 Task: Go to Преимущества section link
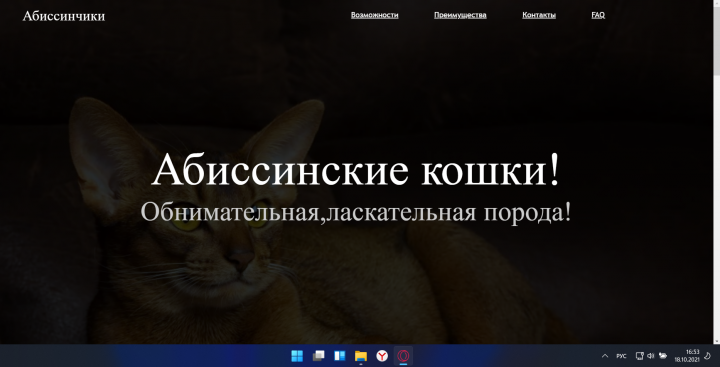pyautogui.click(x=460, y=15)
